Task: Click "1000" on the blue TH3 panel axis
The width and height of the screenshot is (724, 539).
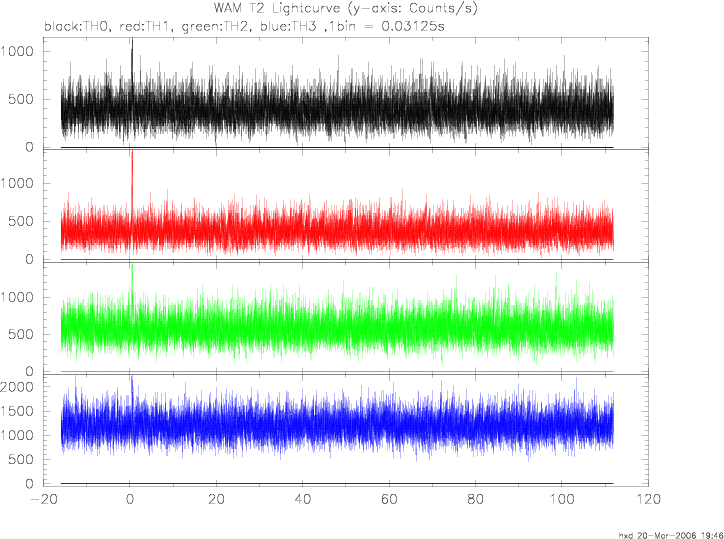Action: tap(18, 435)
